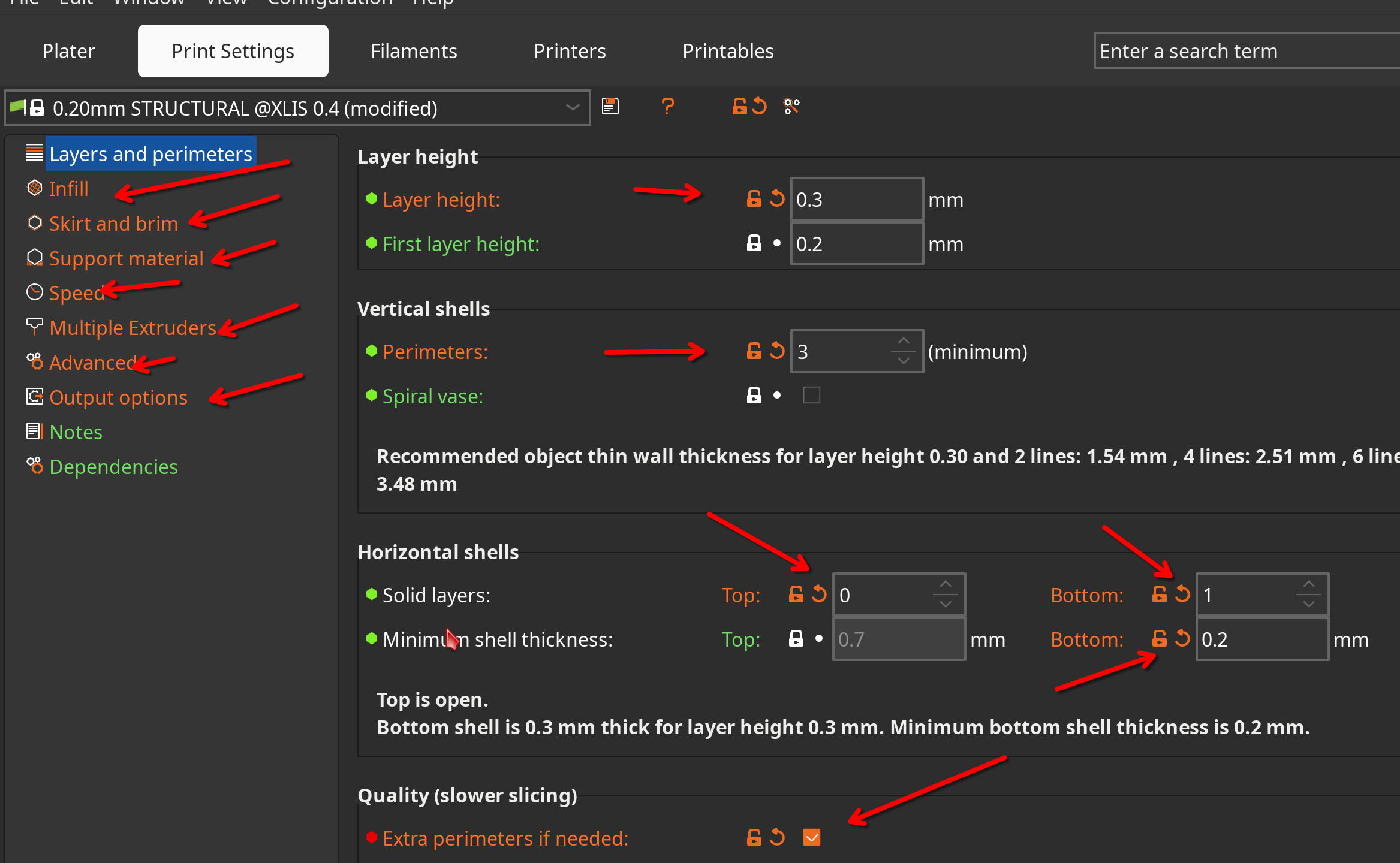This screenshot has width=1400, height=863.
Task: Open the Plater tab
Action: pos(68,51)
